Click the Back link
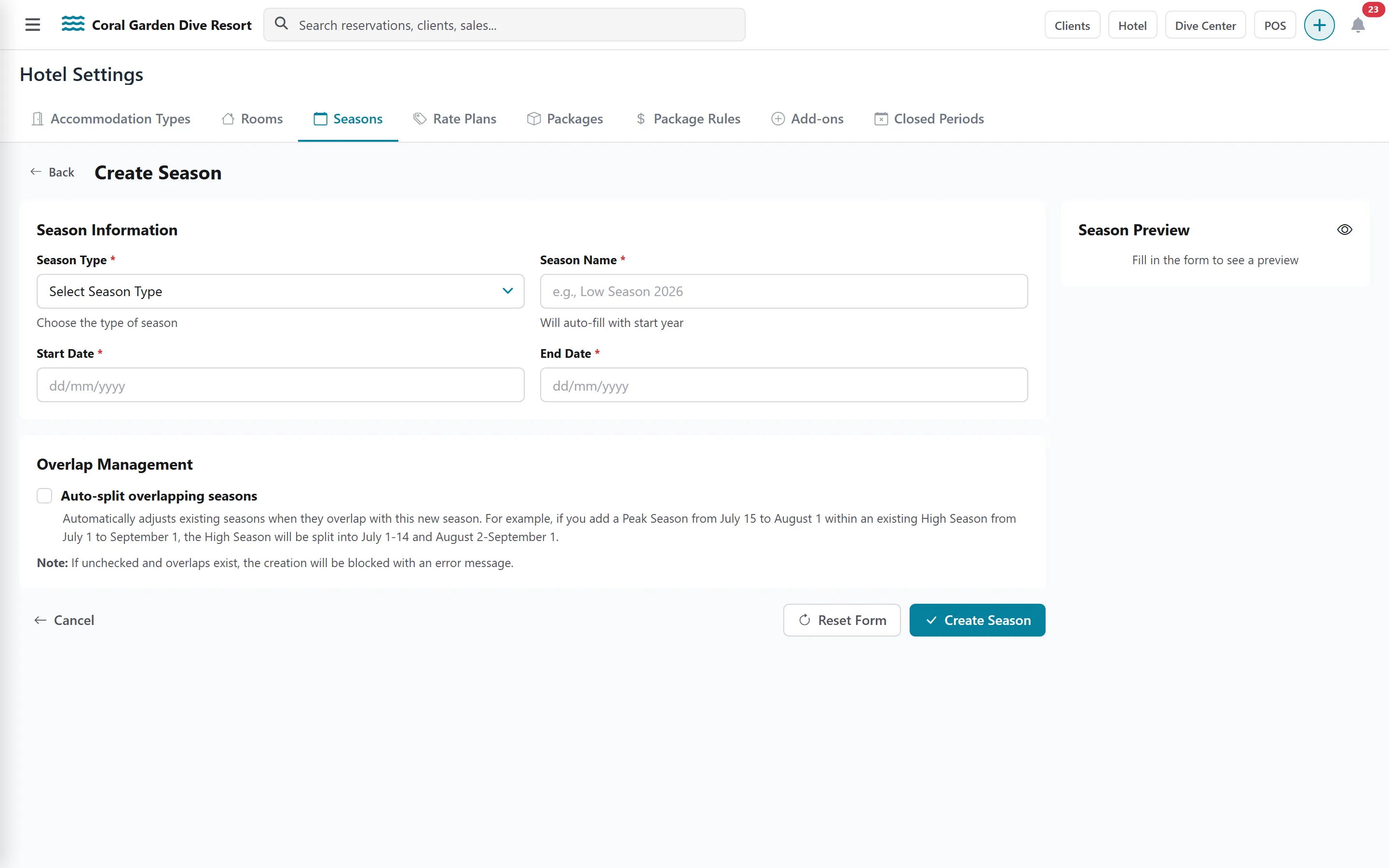 point(52,172)
